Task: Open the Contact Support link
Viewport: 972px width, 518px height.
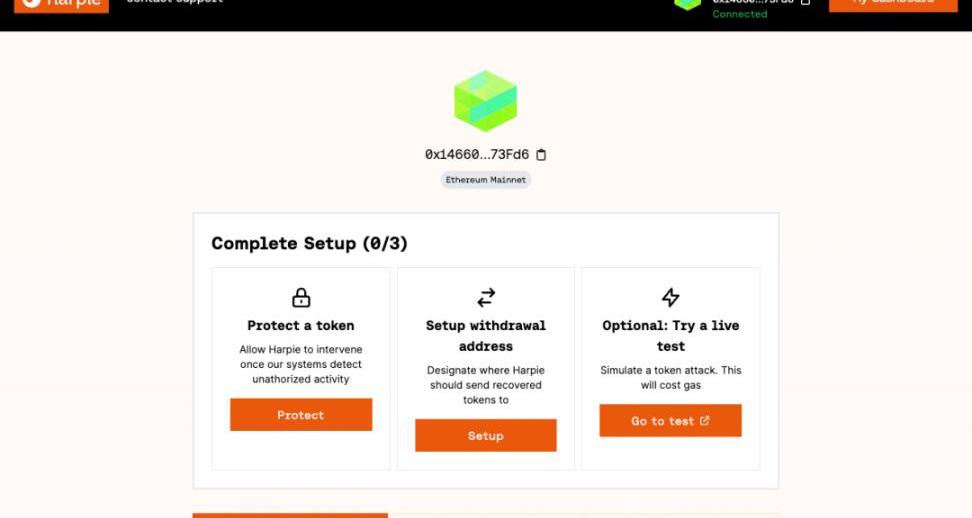Action: coord(175,3)
